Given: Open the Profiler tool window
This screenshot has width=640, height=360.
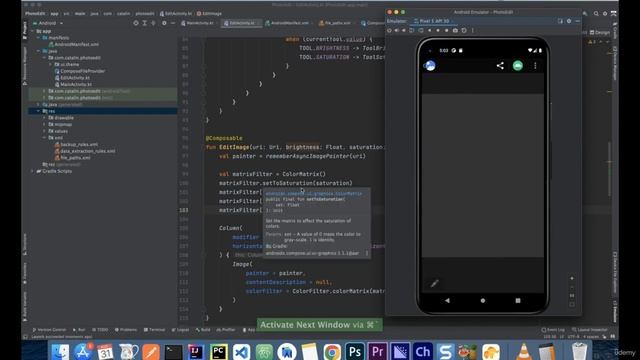Looking at the screenshot, I should (x=226, y=330).
